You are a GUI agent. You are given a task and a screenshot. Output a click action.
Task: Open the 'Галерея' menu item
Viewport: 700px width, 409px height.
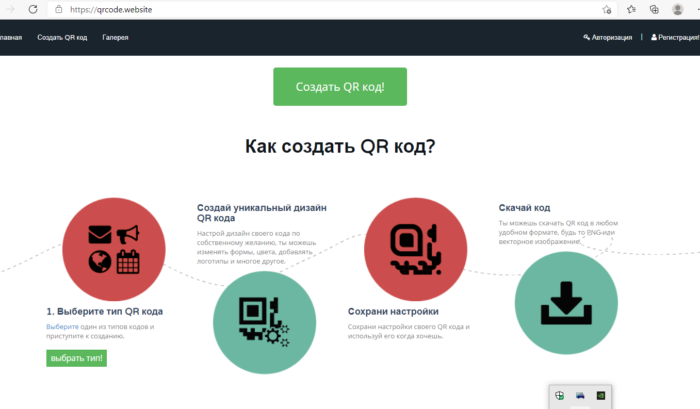pos(115,38)
